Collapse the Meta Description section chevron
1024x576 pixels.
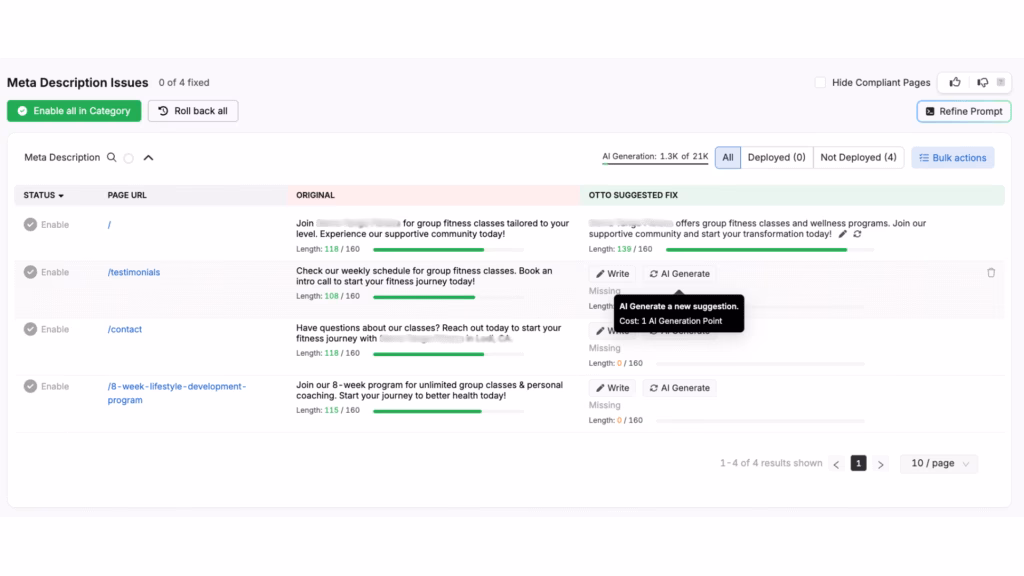tap(148, 157)
